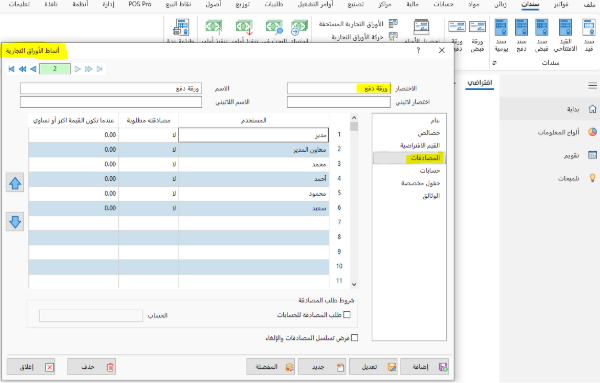Click the الحساب input field
600x383 pixels.
tap(91, 315)
